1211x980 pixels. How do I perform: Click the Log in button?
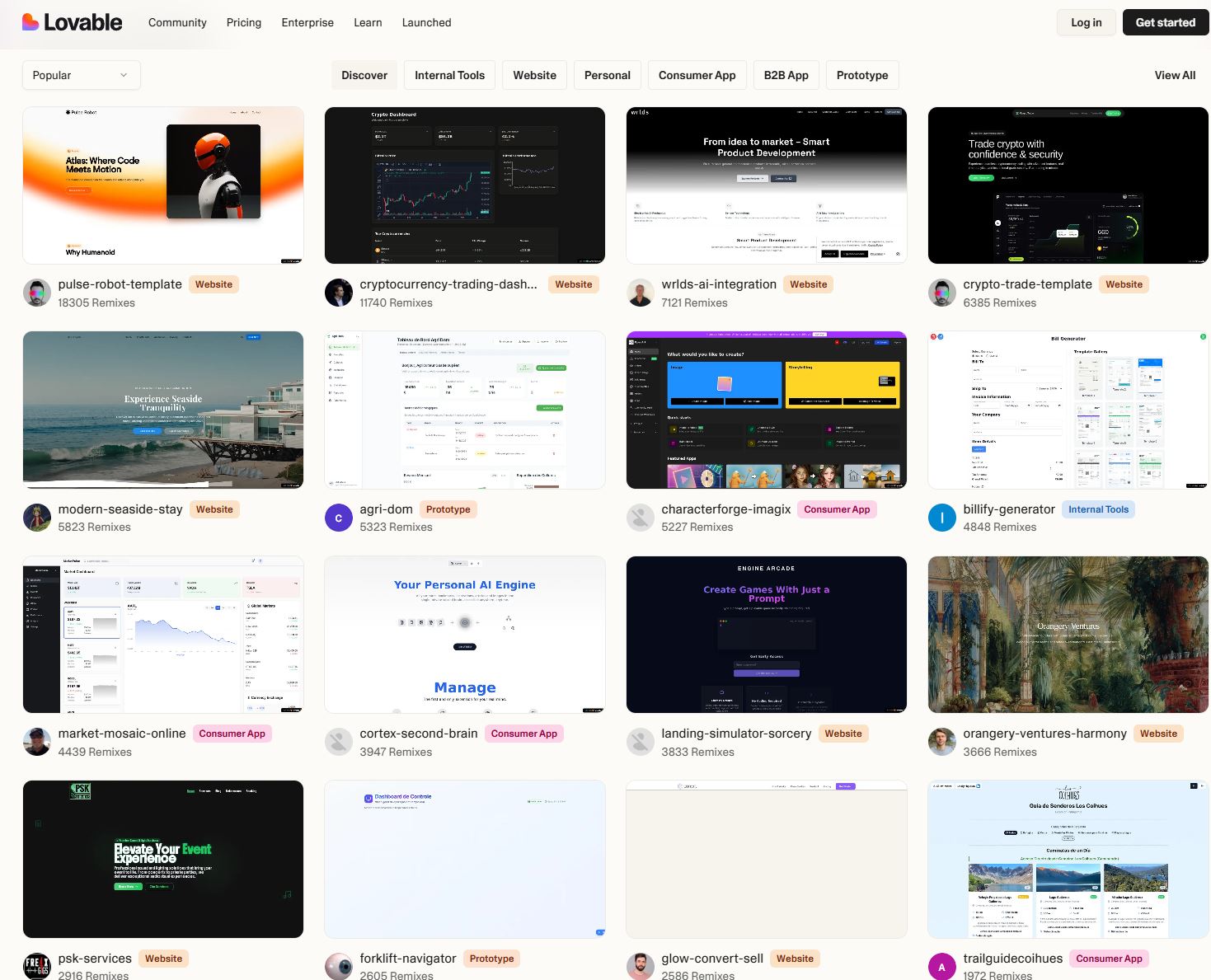coord(1086,22)
